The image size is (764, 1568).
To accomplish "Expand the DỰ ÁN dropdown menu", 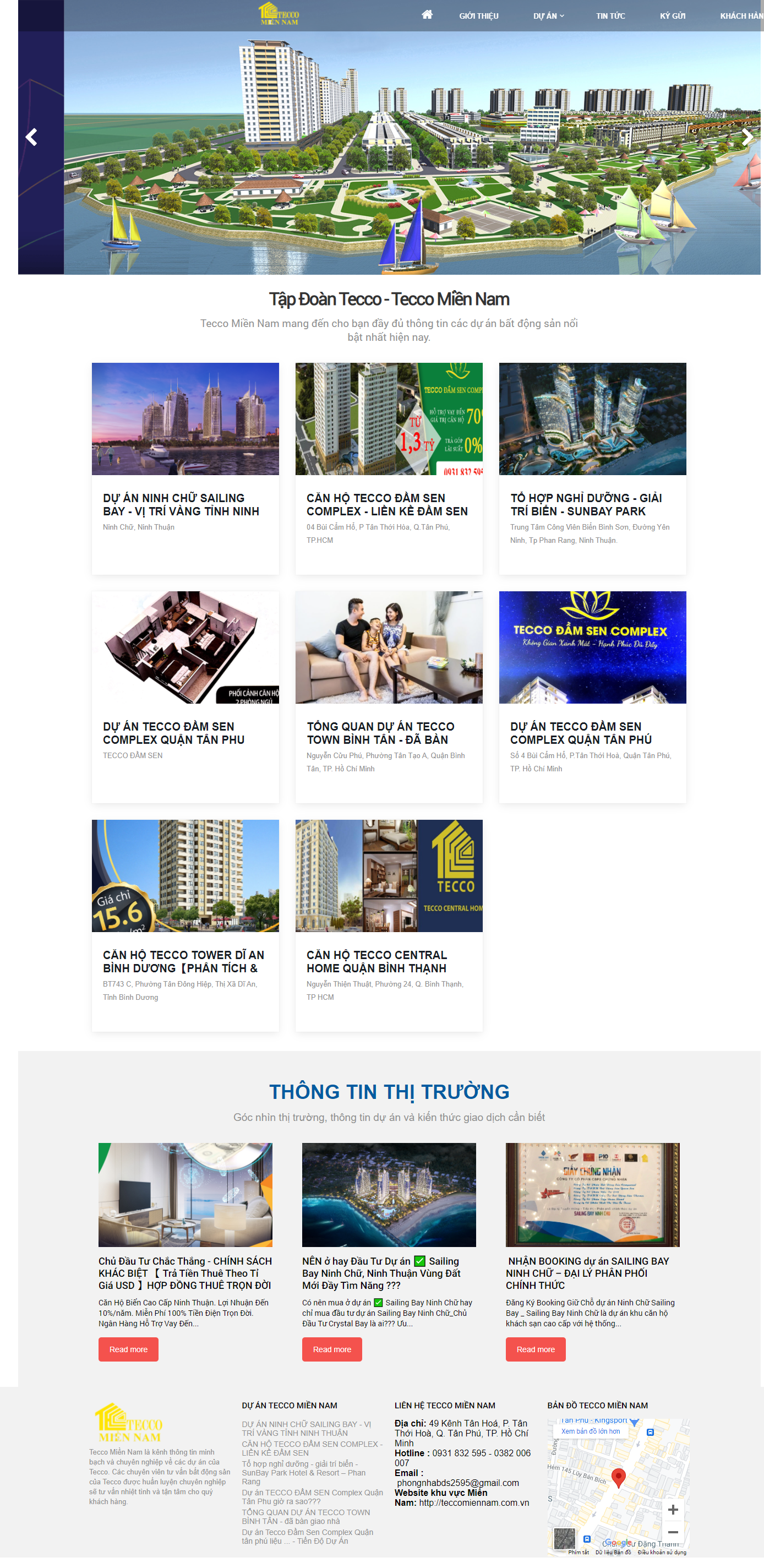I will point(548,16).
